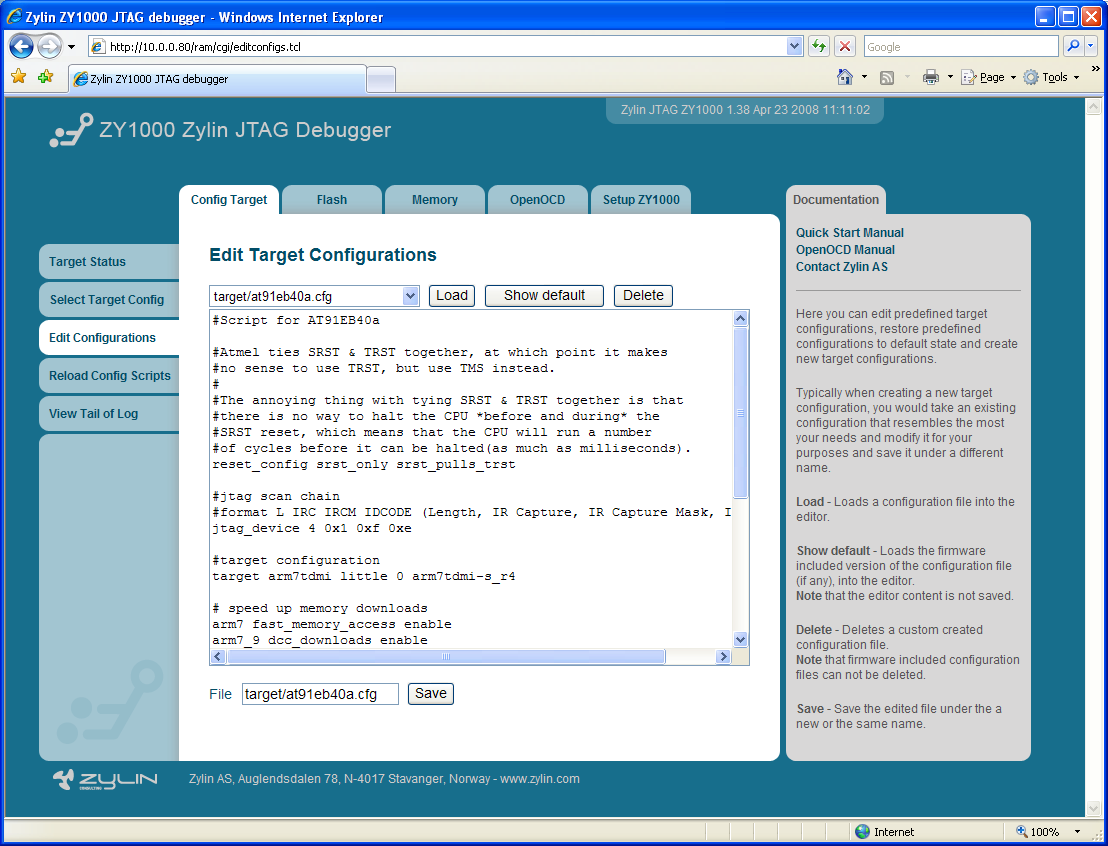This screenshot has height=846, width=1108.
Task: Open the Print options dropdown arrow
Action: pyautogui.click(x=950, y=77)
